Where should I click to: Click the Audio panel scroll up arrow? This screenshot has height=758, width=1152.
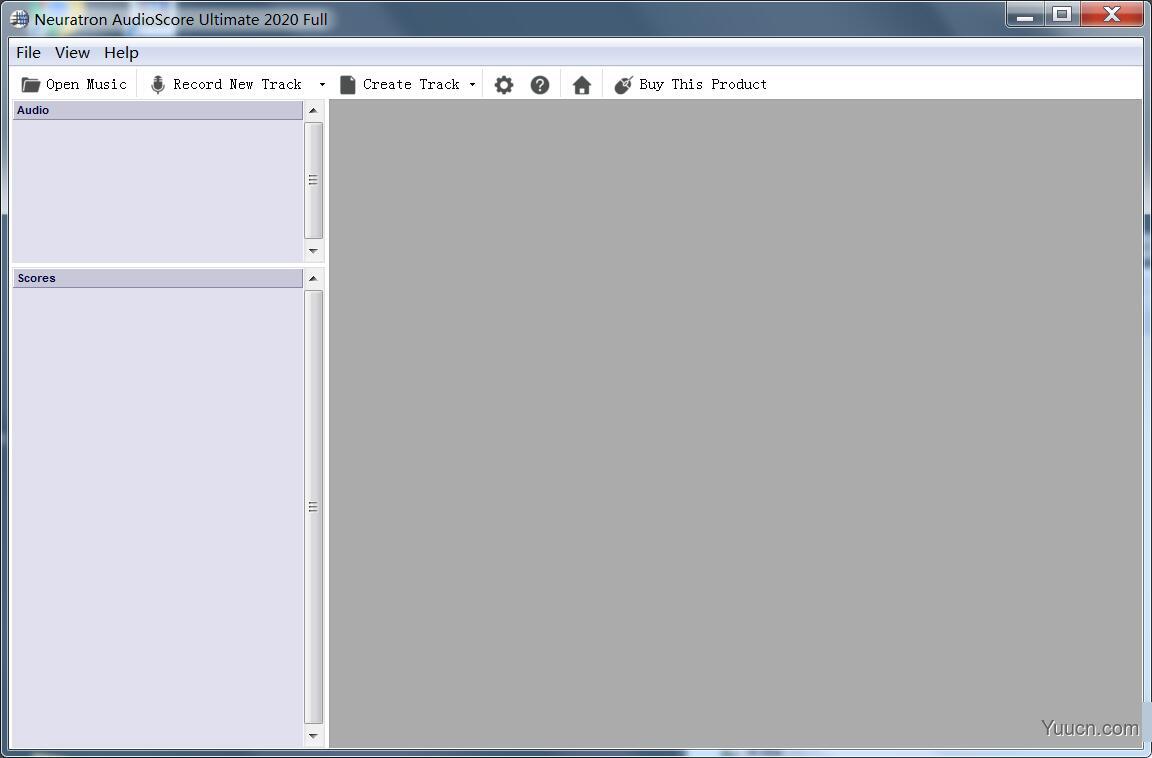pos(313,110)
